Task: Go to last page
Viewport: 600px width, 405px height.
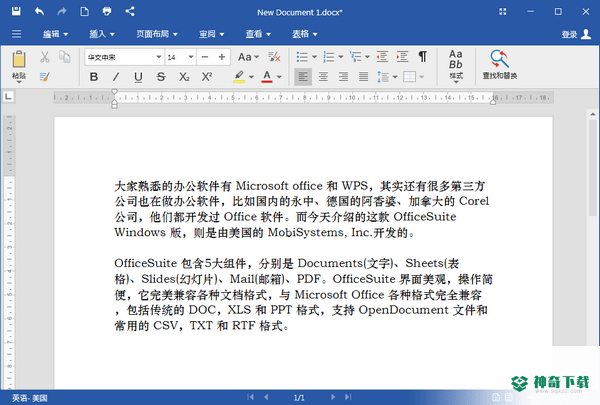Action: (x=348, y=397)
